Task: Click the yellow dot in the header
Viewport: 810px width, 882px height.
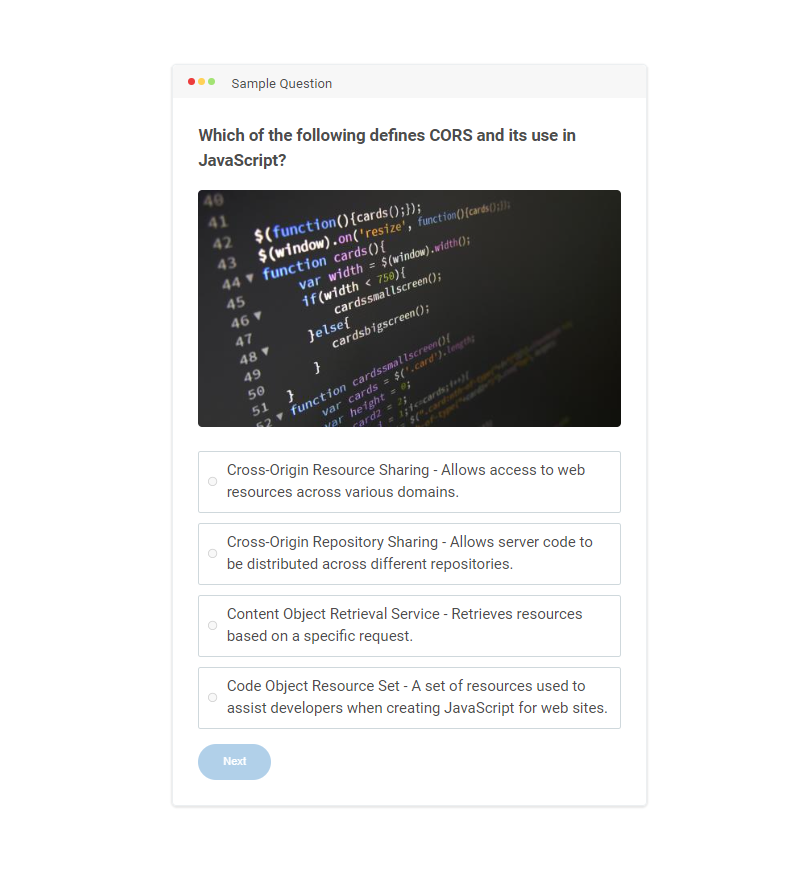Action: click(201, 82)
